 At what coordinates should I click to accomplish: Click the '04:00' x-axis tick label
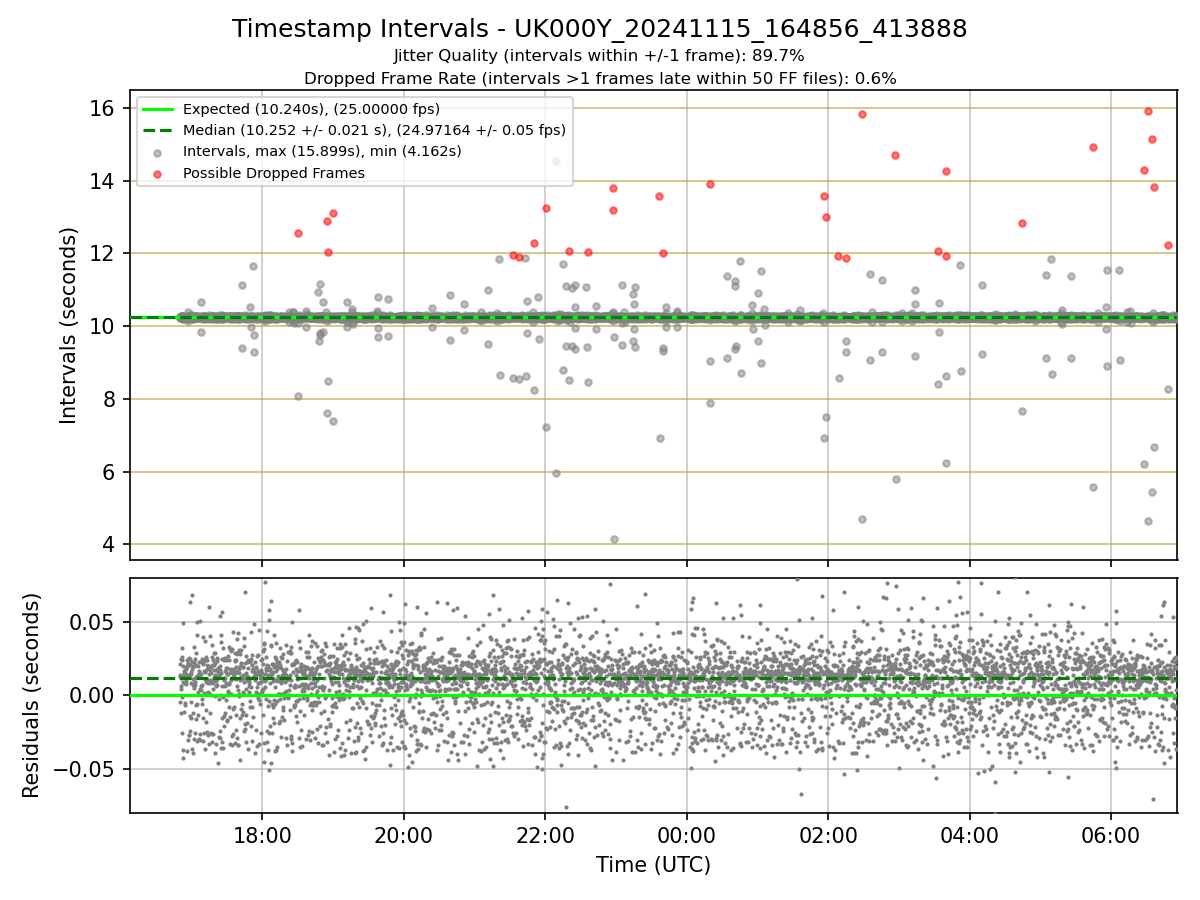[x=969, y=835]
